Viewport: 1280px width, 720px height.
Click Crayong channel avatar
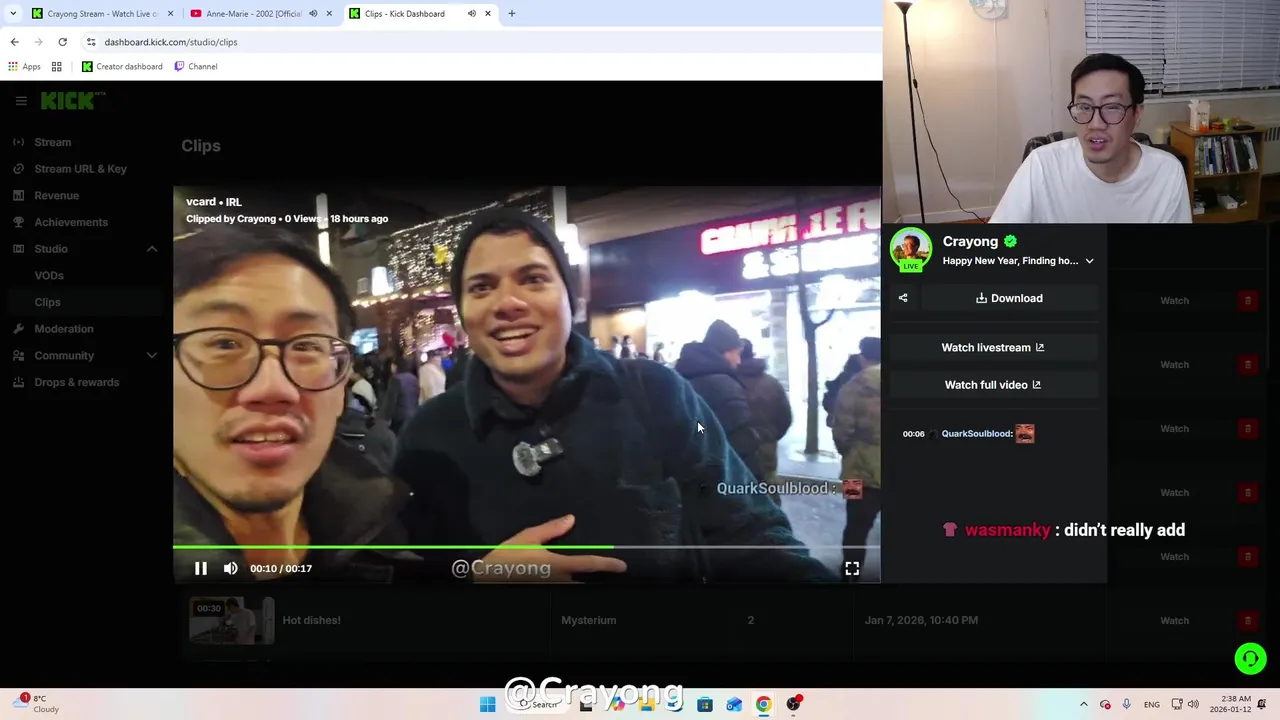click(910, 250)
